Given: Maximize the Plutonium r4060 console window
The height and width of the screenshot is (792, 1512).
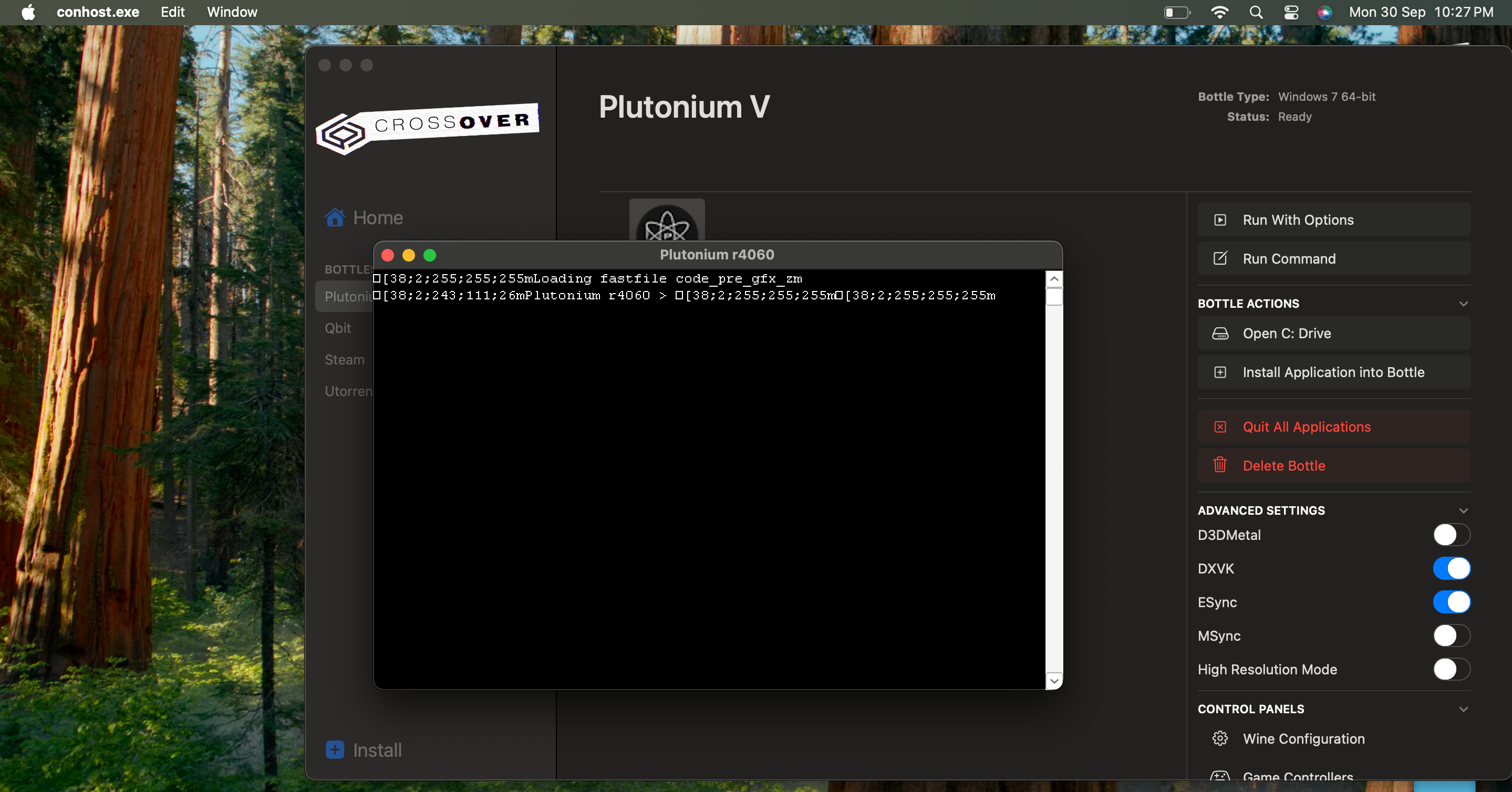Looking at the screenshot, I should [430, 255].
